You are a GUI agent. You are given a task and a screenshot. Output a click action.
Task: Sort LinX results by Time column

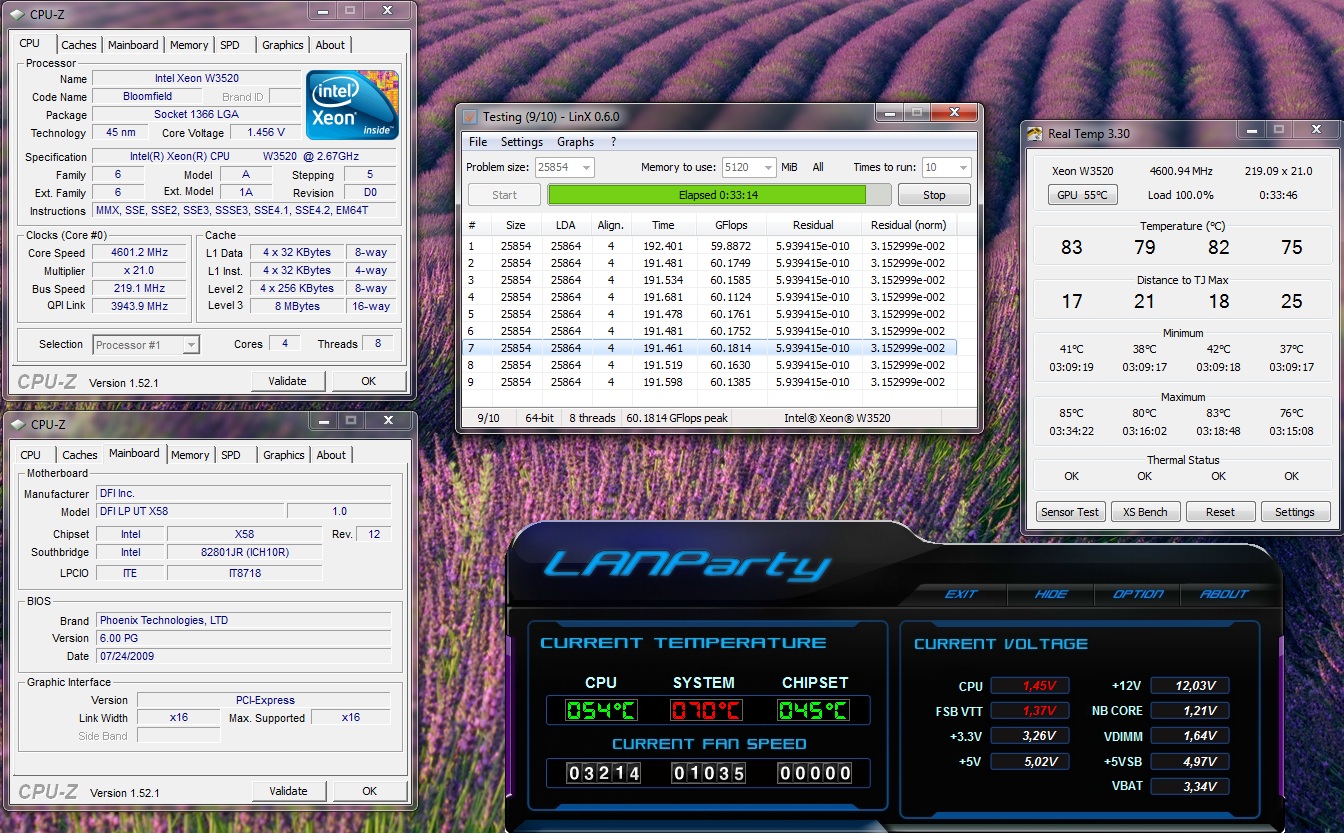[663, 226]
